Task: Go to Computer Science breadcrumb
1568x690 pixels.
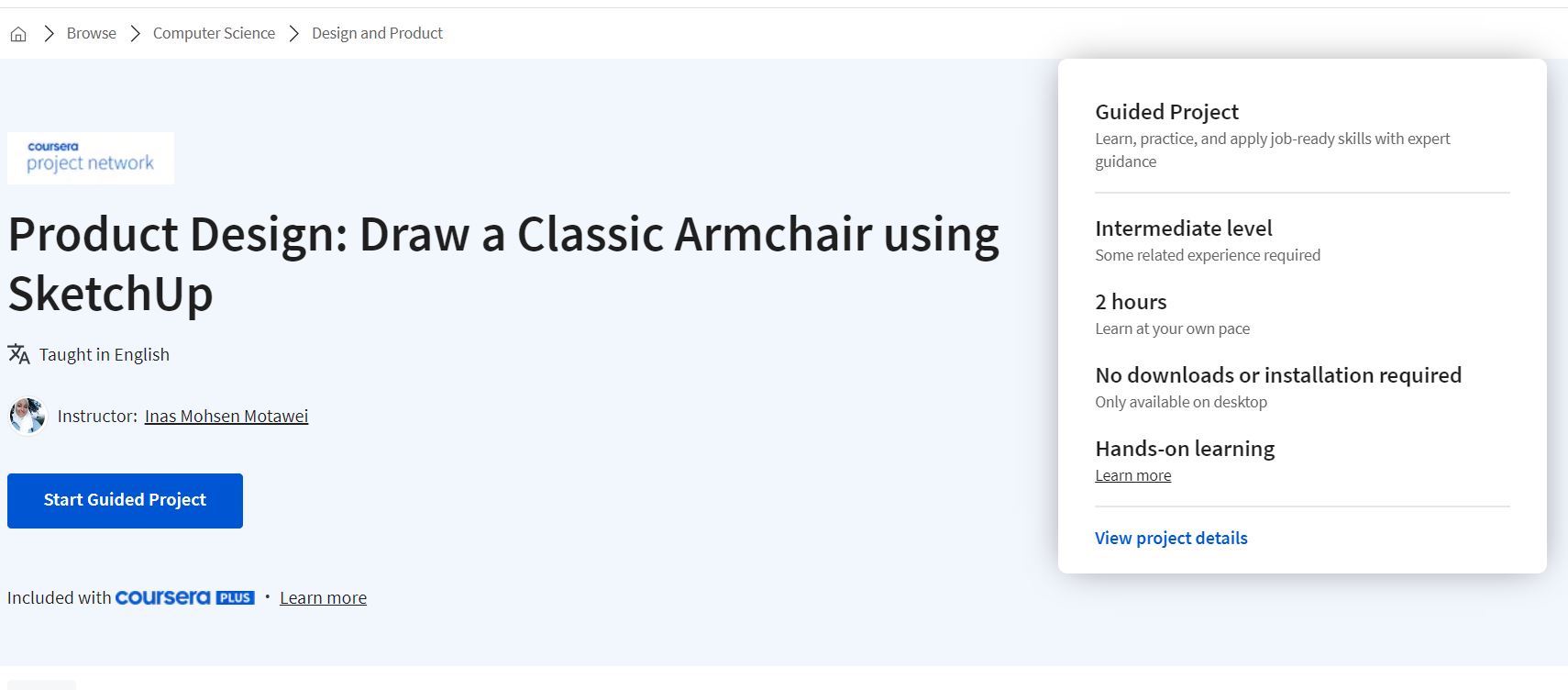Action: coord(214,33)
